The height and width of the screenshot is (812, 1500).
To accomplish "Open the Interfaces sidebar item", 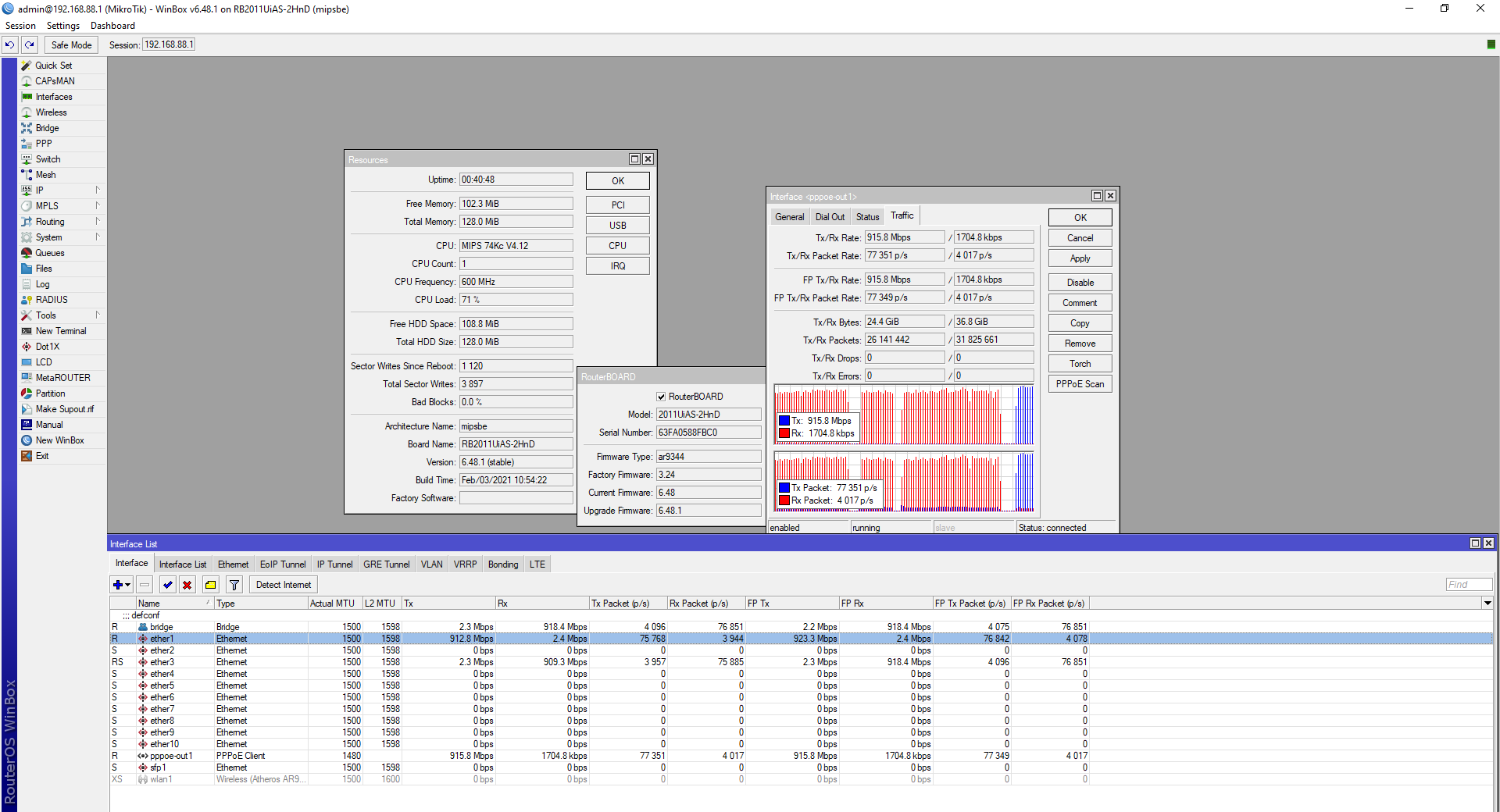I will pyautogui.click(x=54, y=97).
